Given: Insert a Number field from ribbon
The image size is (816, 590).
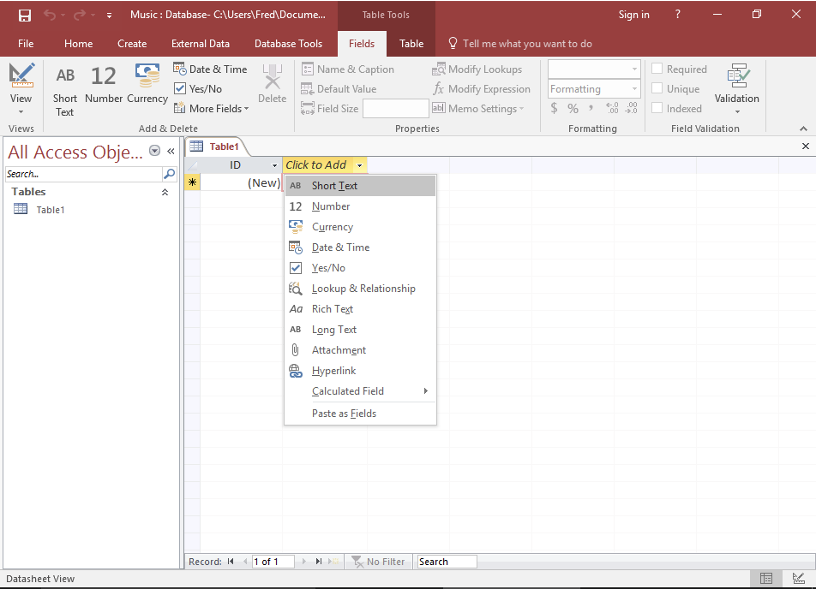Looking at the screenshot, I should coord(103,85).
